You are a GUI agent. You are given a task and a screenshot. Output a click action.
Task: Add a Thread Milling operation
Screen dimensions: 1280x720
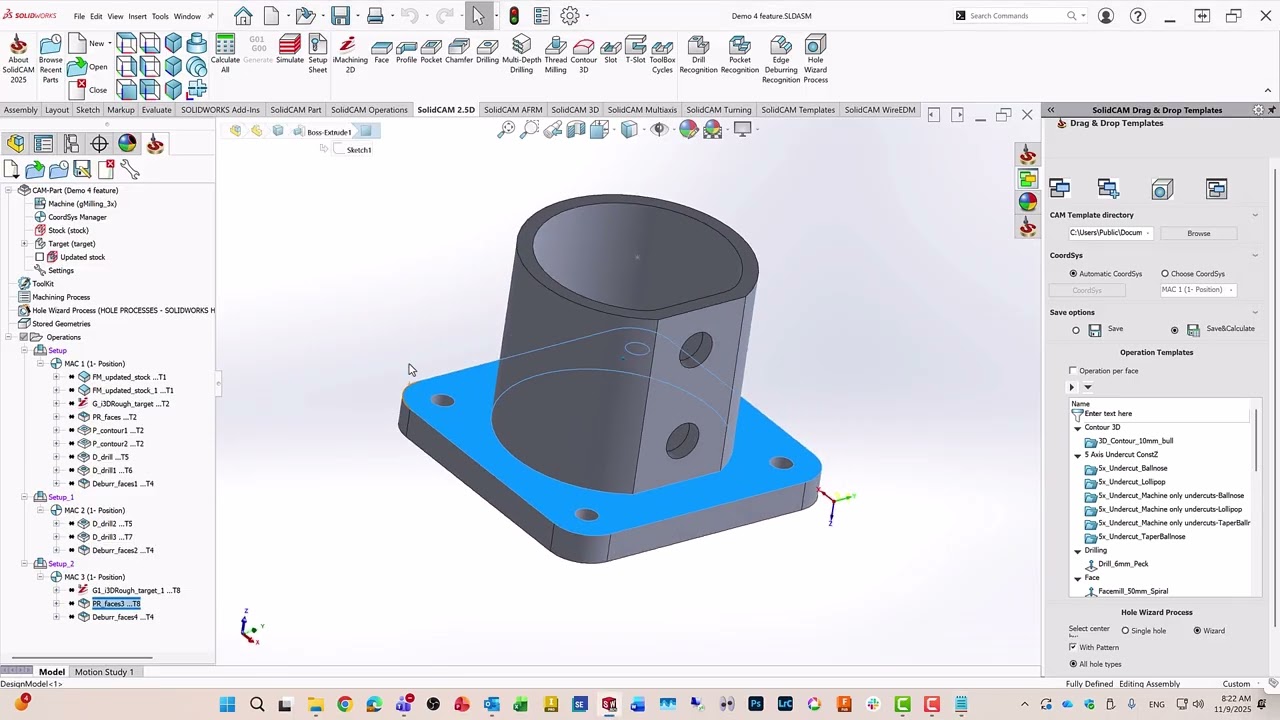coord(556,54)
